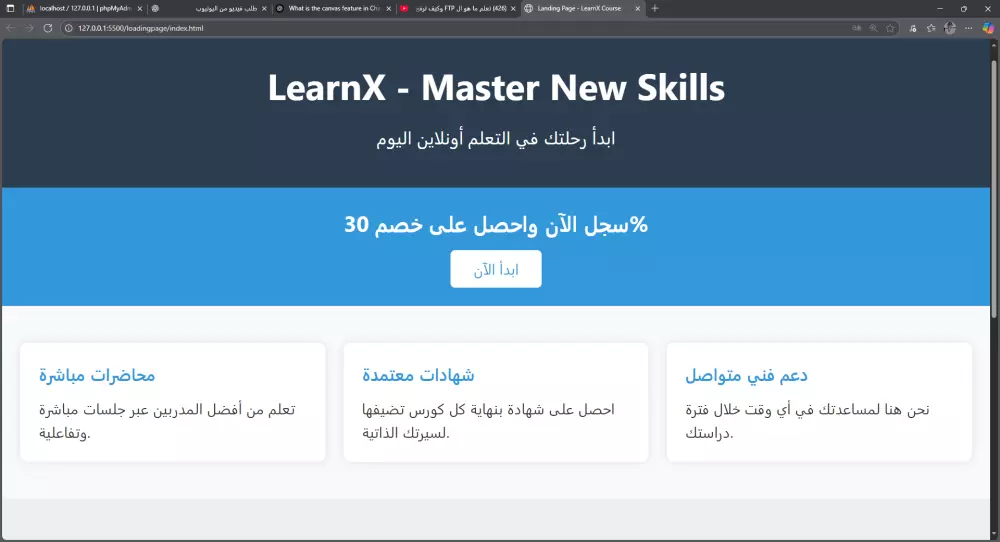The height and width of the screenshot is (542, 1000).
Task: Open the Copilot sidebar icon
Action: pos(988,28)
